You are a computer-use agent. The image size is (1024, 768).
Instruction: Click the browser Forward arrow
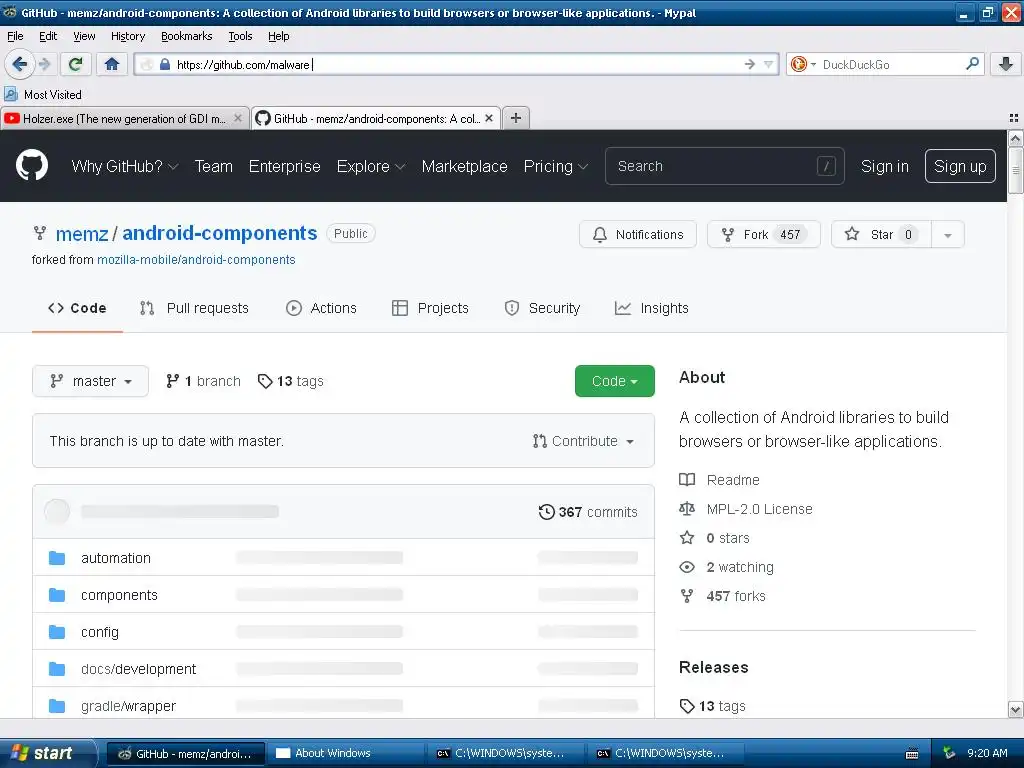(44, 64)
